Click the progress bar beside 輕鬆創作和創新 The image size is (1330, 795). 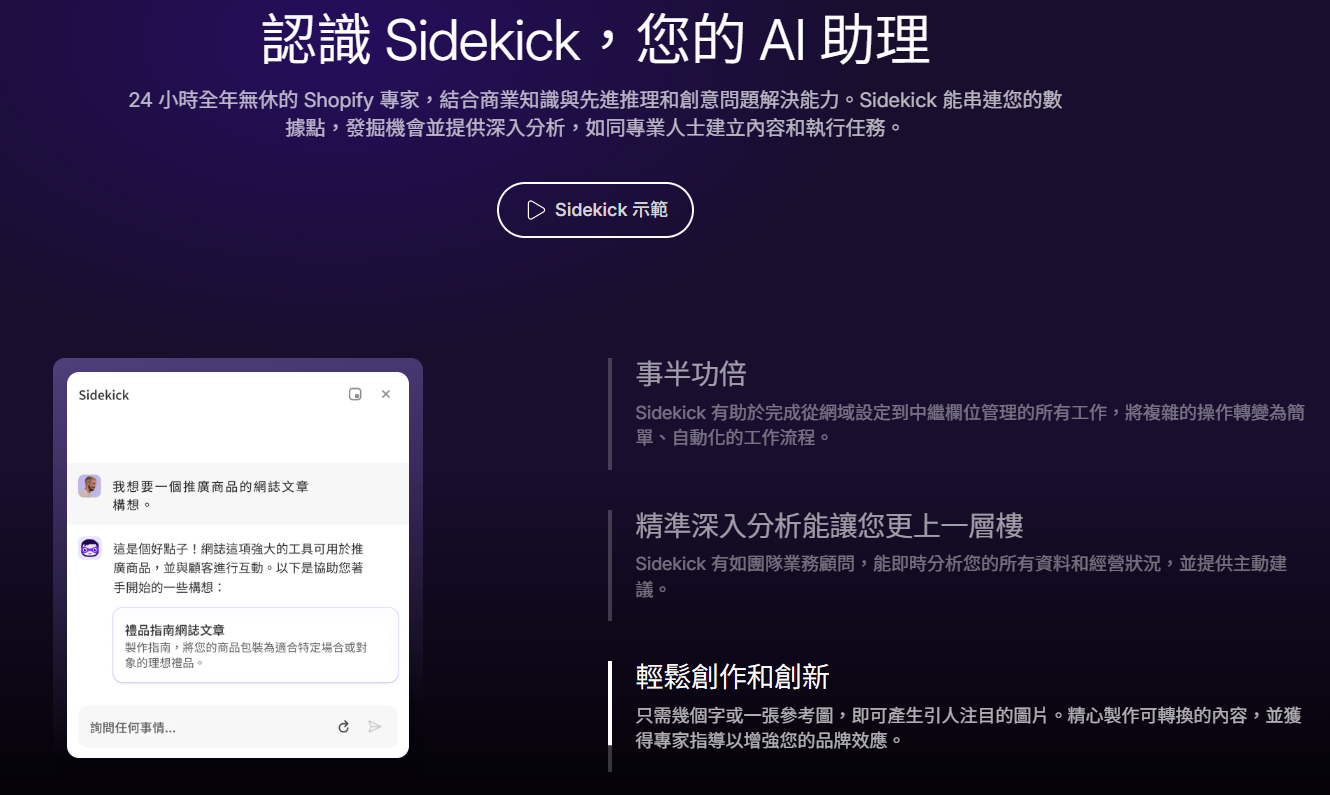coord(610,716)
